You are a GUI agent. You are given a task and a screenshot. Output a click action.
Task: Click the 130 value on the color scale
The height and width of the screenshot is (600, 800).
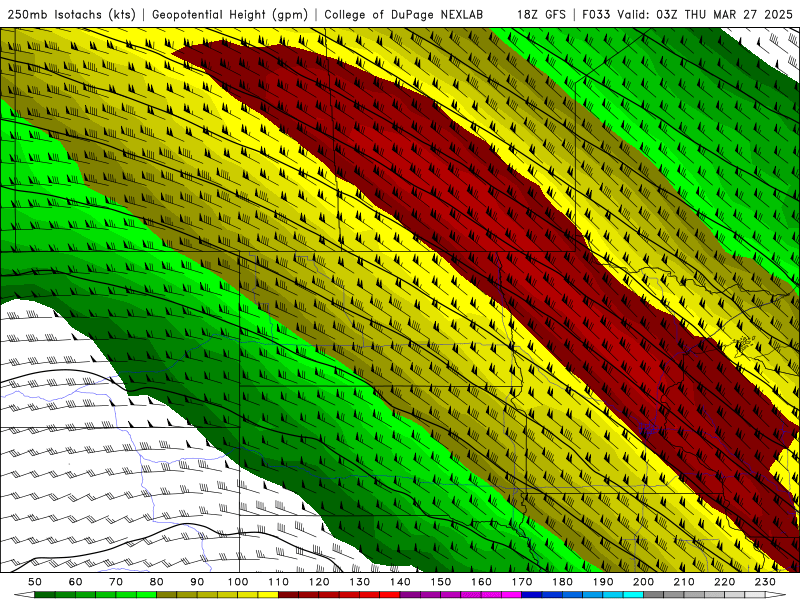click(x=360, y=582)
